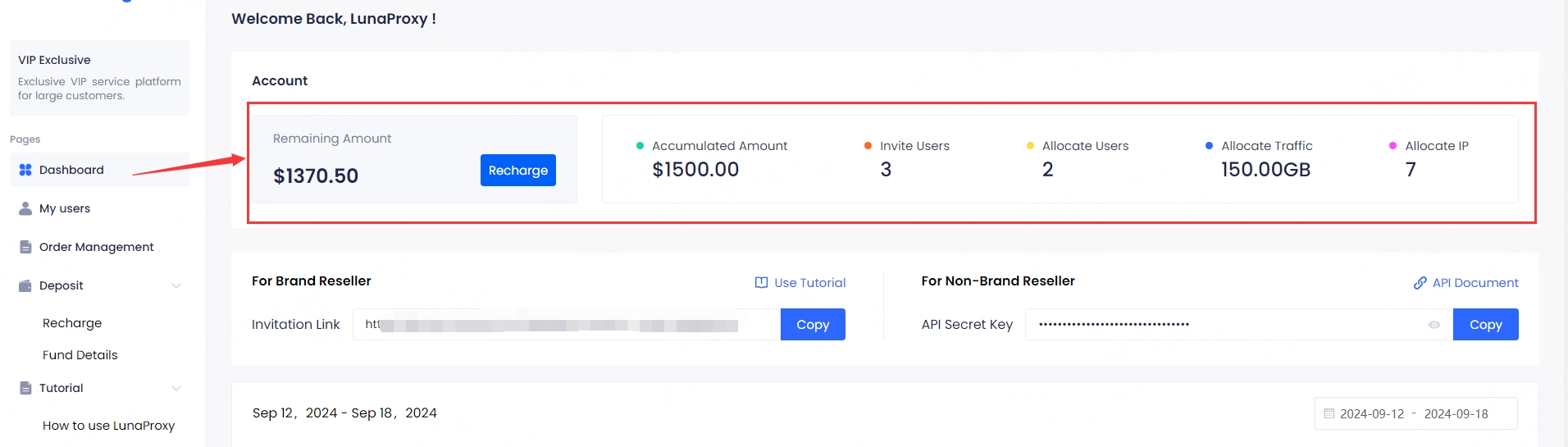Image resolution: width=1568 pixels, height=447 pixels.
Task: Collapse the Deposit menu chevron
Action: click(176, 285)
